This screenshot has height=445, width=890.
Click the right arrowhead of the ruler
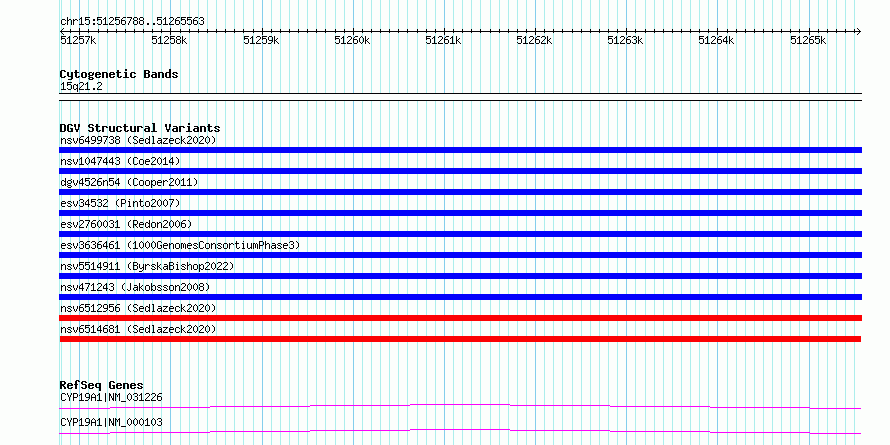tap(858, 31)
